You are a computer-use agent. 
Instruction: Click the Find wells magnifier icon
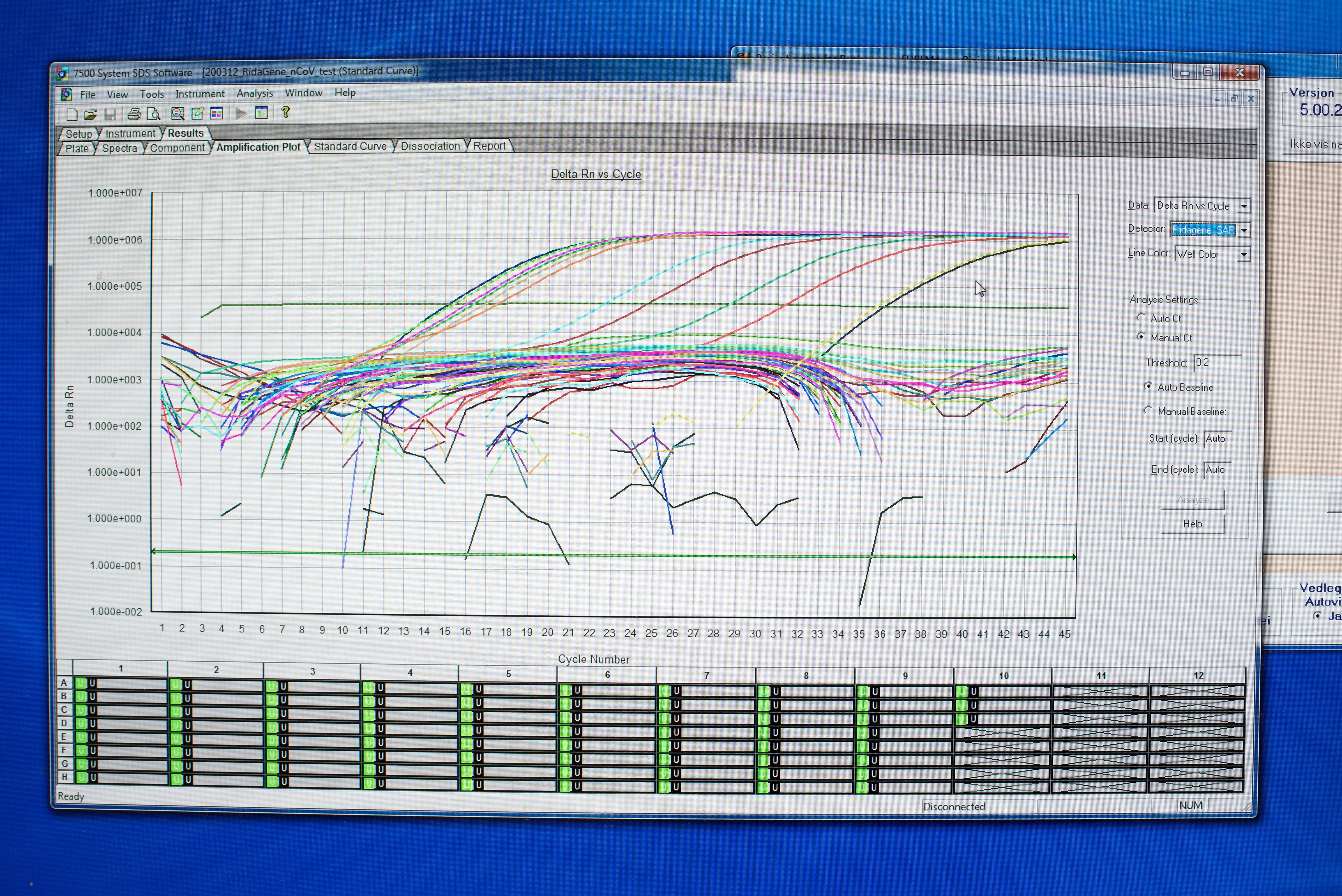click(x=178, y=114)
